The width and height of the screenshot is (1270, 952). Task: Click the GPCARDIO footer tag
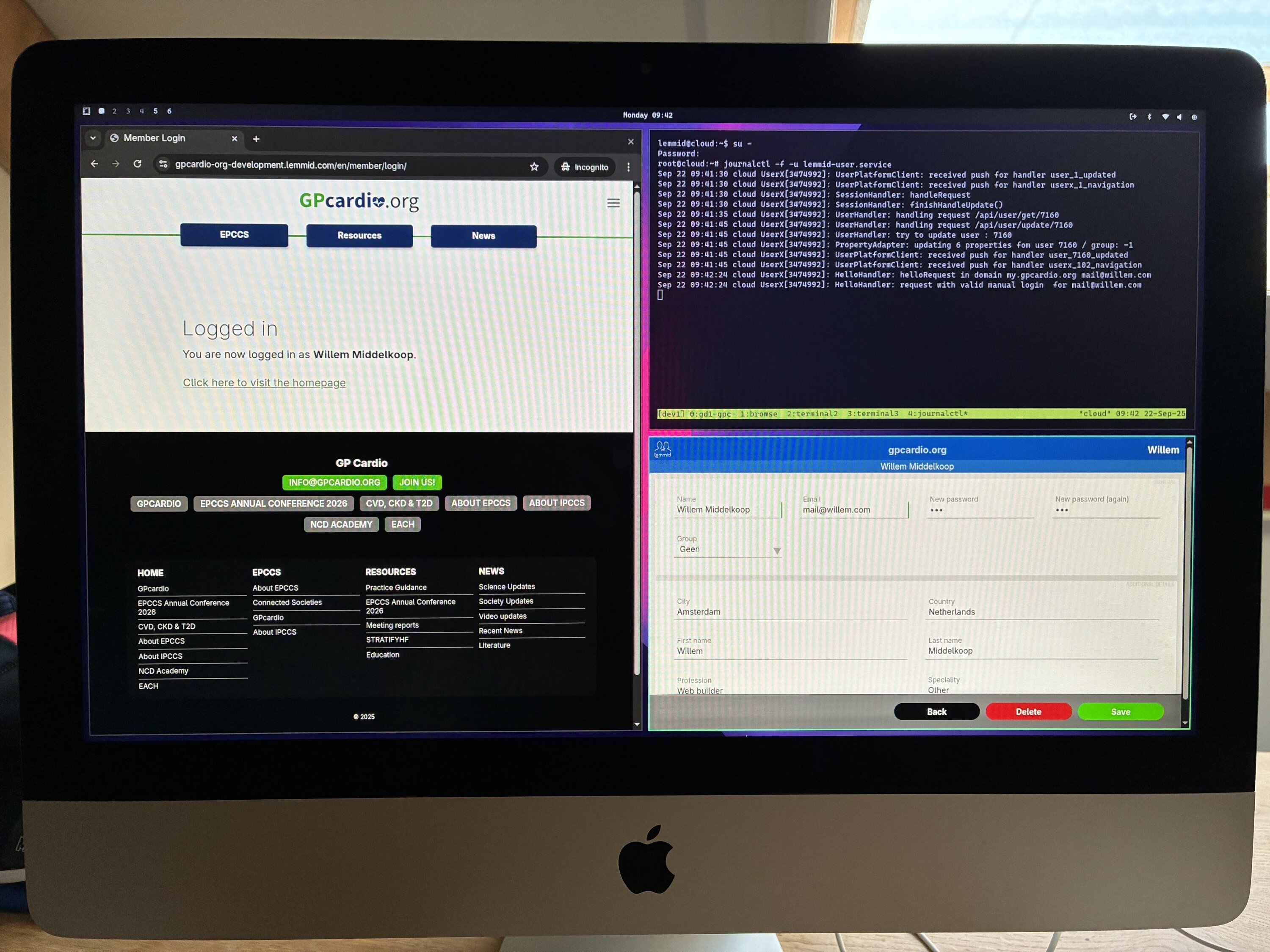[x=158, y=503]
